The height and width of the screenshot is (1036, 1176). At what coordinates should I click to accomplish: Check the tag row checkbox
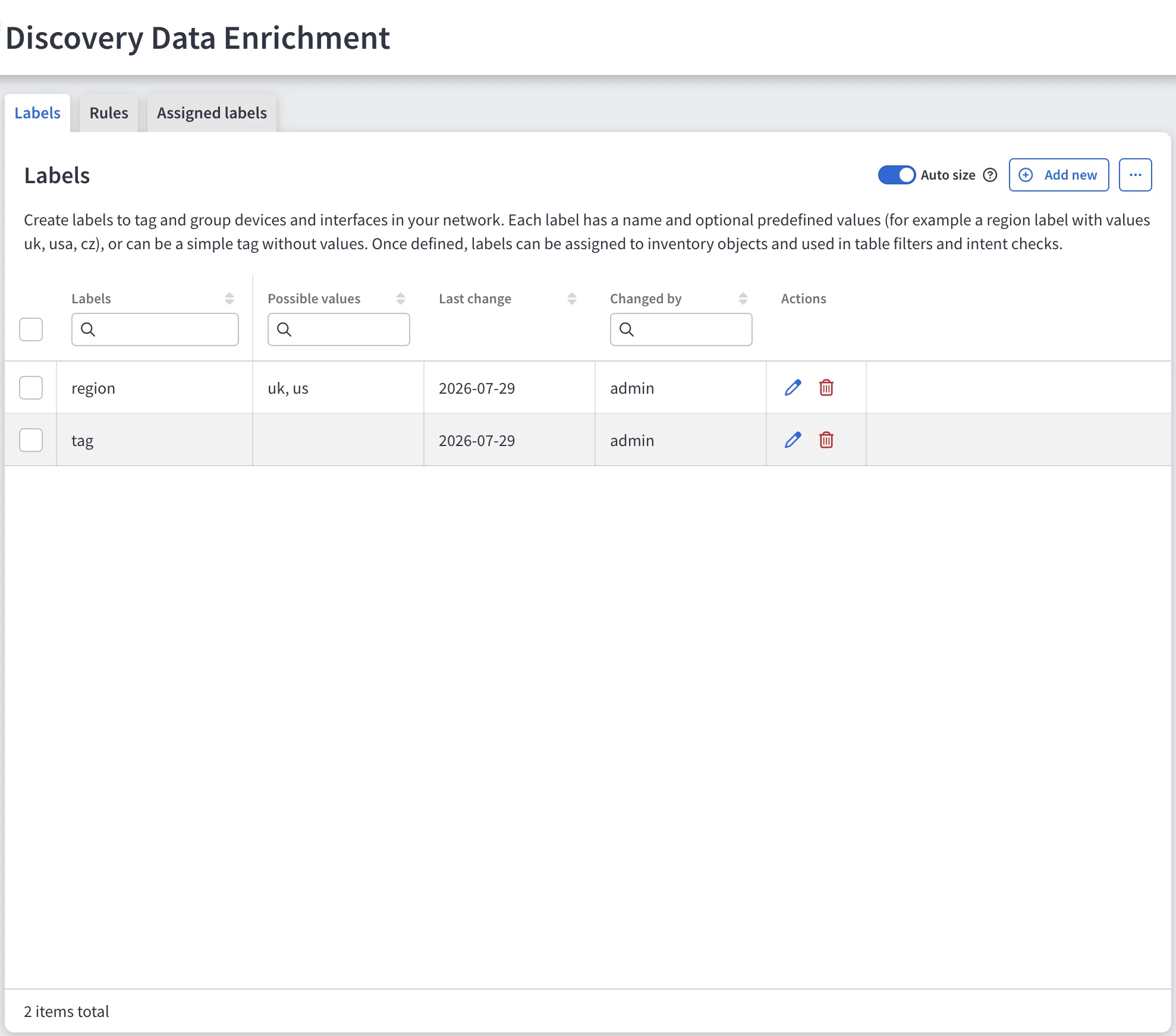pyautogui.click(x=31, y=440)
